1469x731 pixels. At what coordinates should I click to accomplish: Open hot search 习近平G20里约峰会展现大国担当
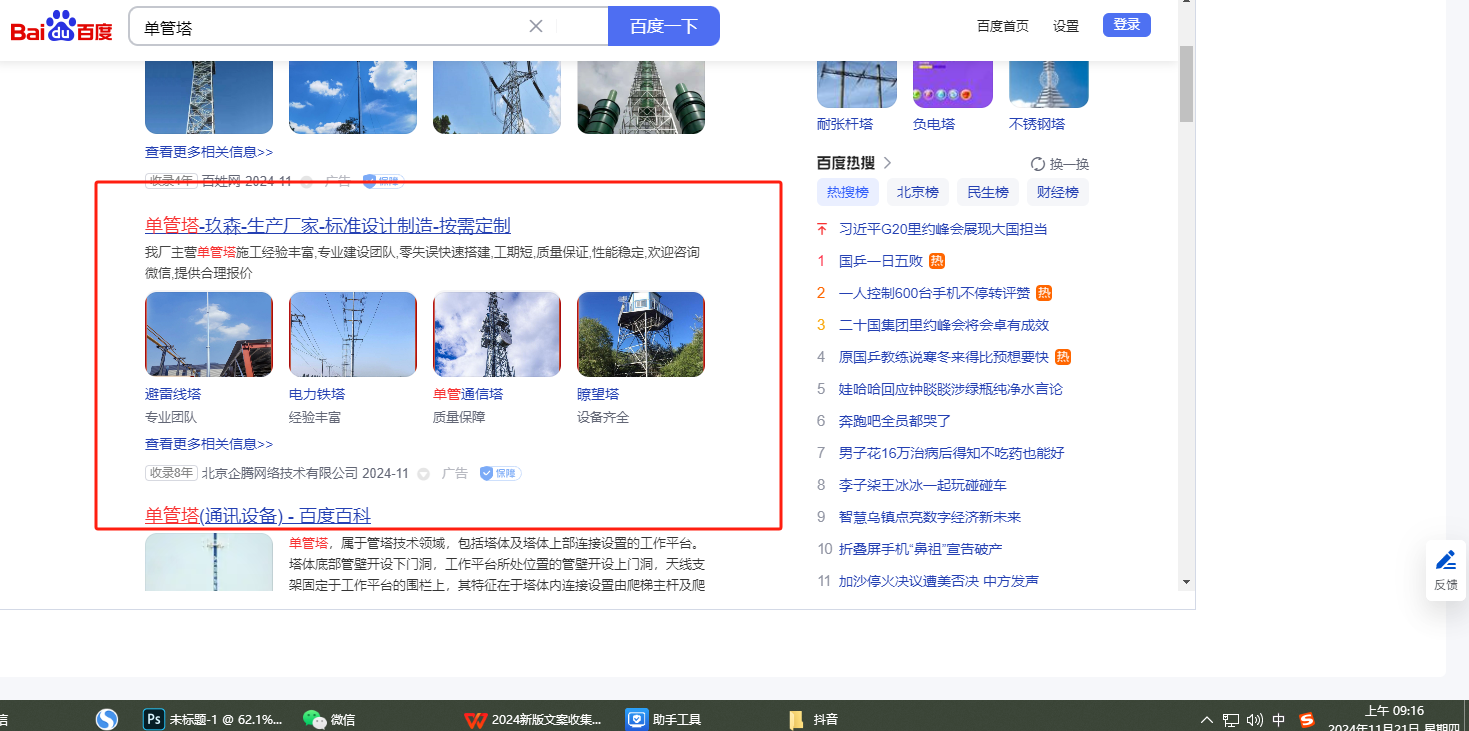coord(943,229)
